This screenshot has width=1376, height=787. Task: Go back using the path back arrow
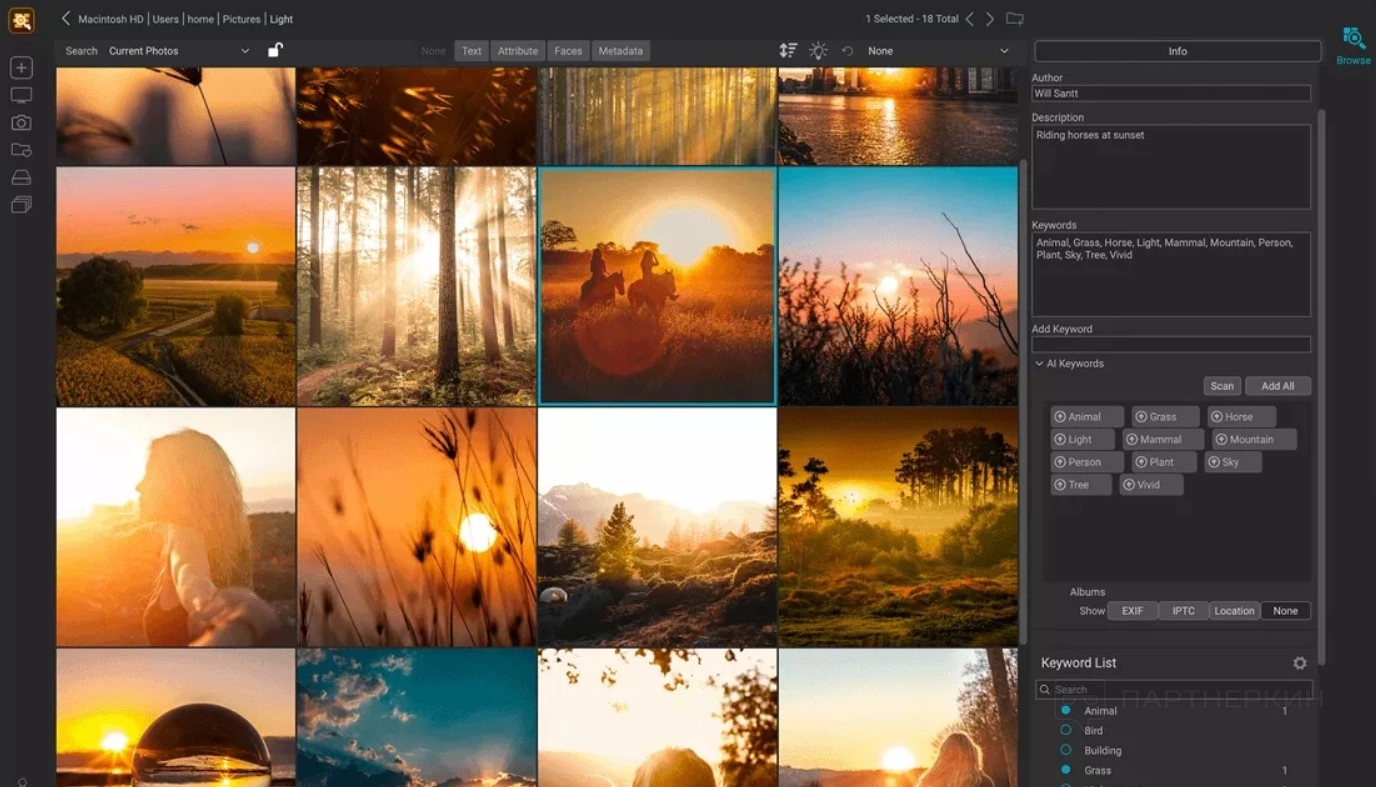pos(66,18)
